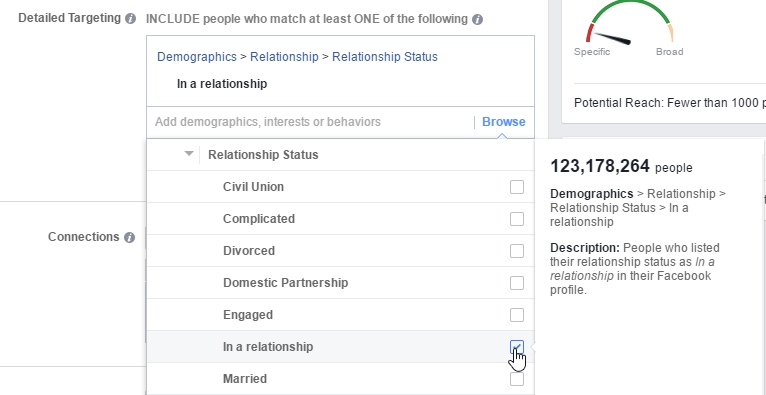Check the Complicated checkbox
This screenshot has height=395, width=766.
(x=516, y=219)
